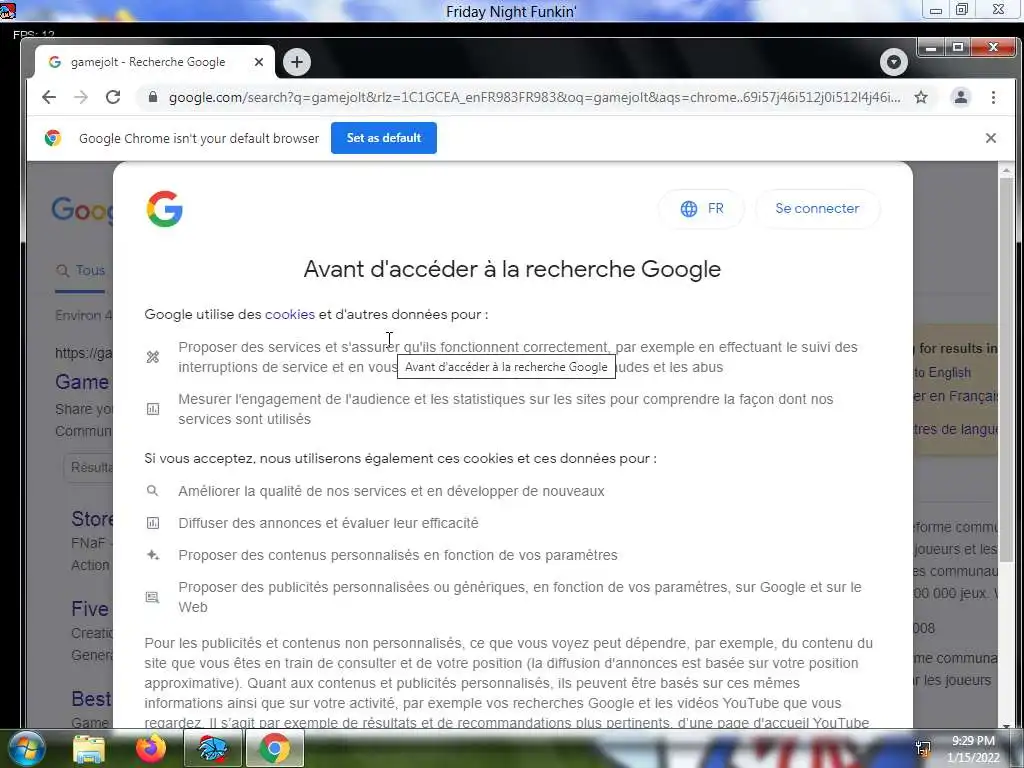1024x768 pixels.
Task: Go back using Chrome's back arrow
Action: click(49, 97)
